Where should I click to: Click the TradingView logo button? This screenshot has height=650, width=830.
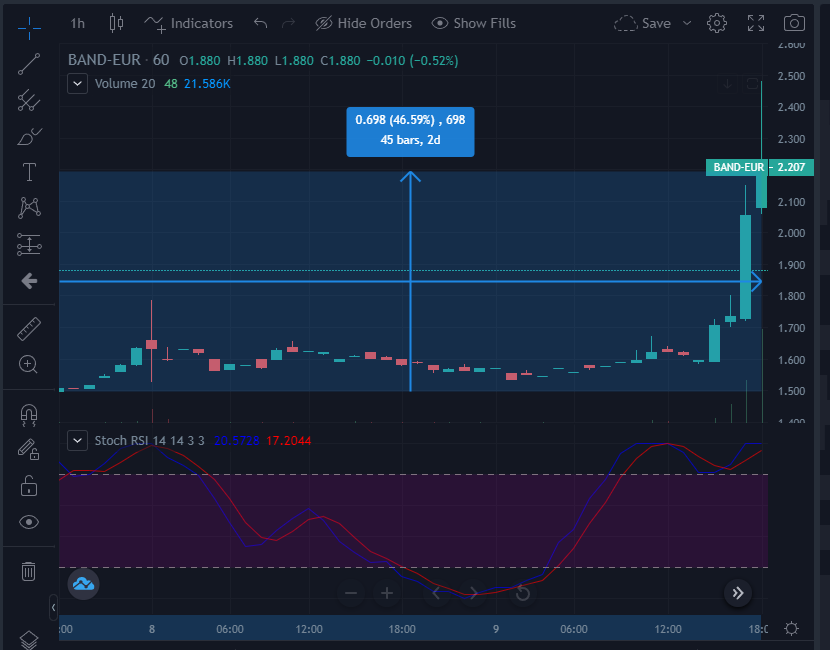(83, 584)
